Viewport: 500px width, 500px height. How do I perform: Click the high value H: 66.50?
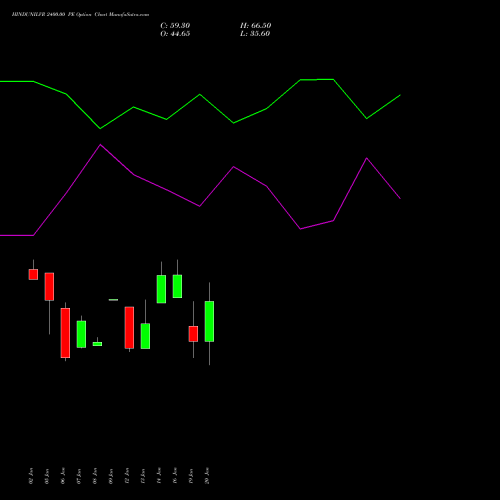tap(255, 26)
